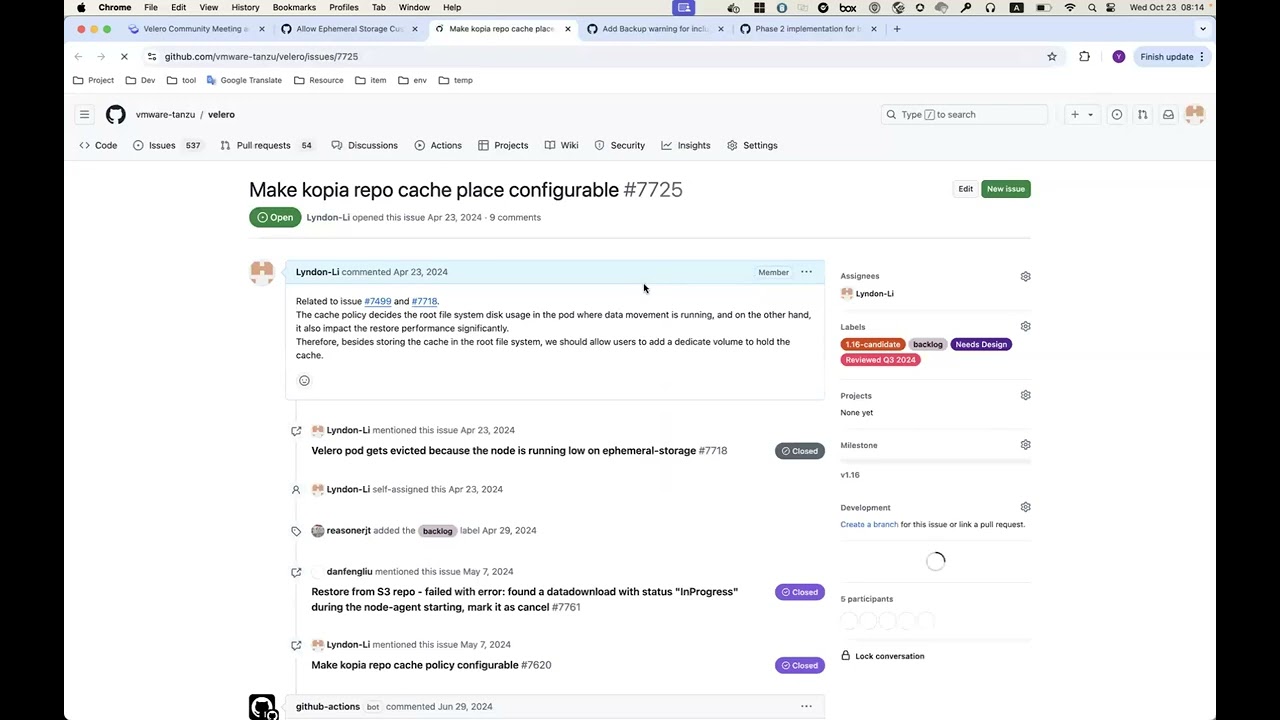
Task: Open Assignees gear settings
Action: 1025,276
